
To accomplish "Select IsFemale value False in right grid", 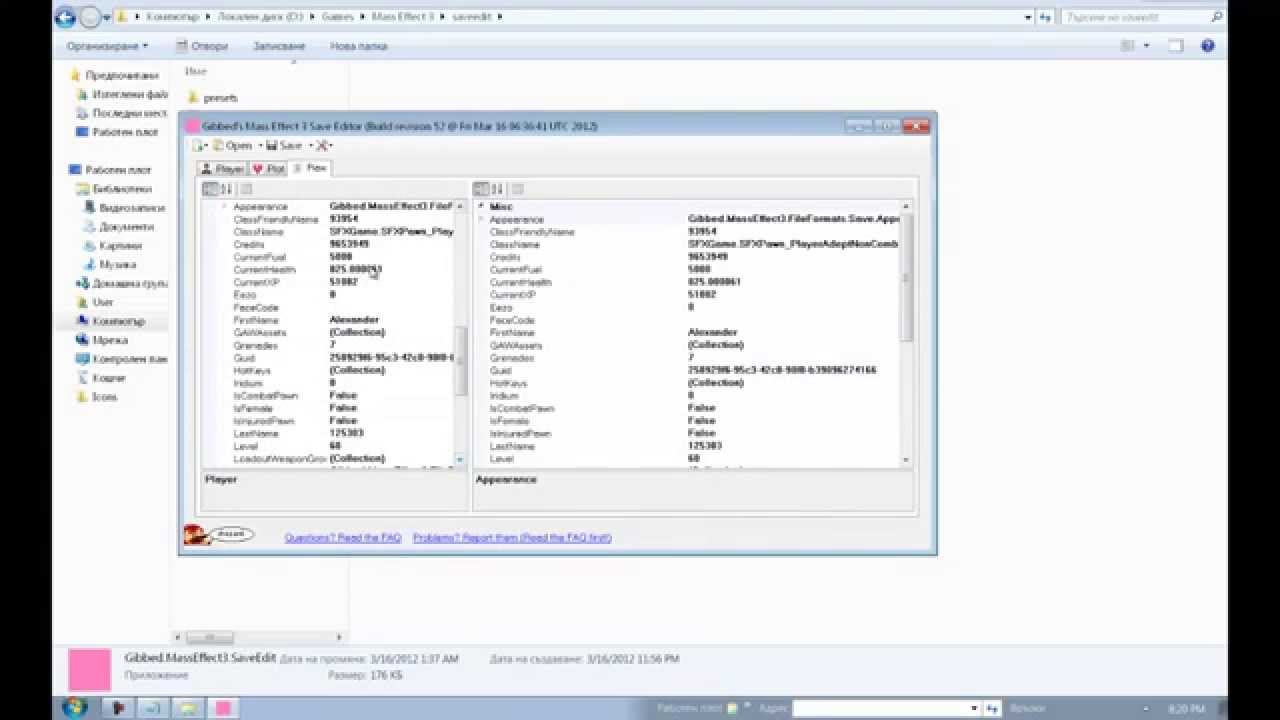I will coord(701,421).
